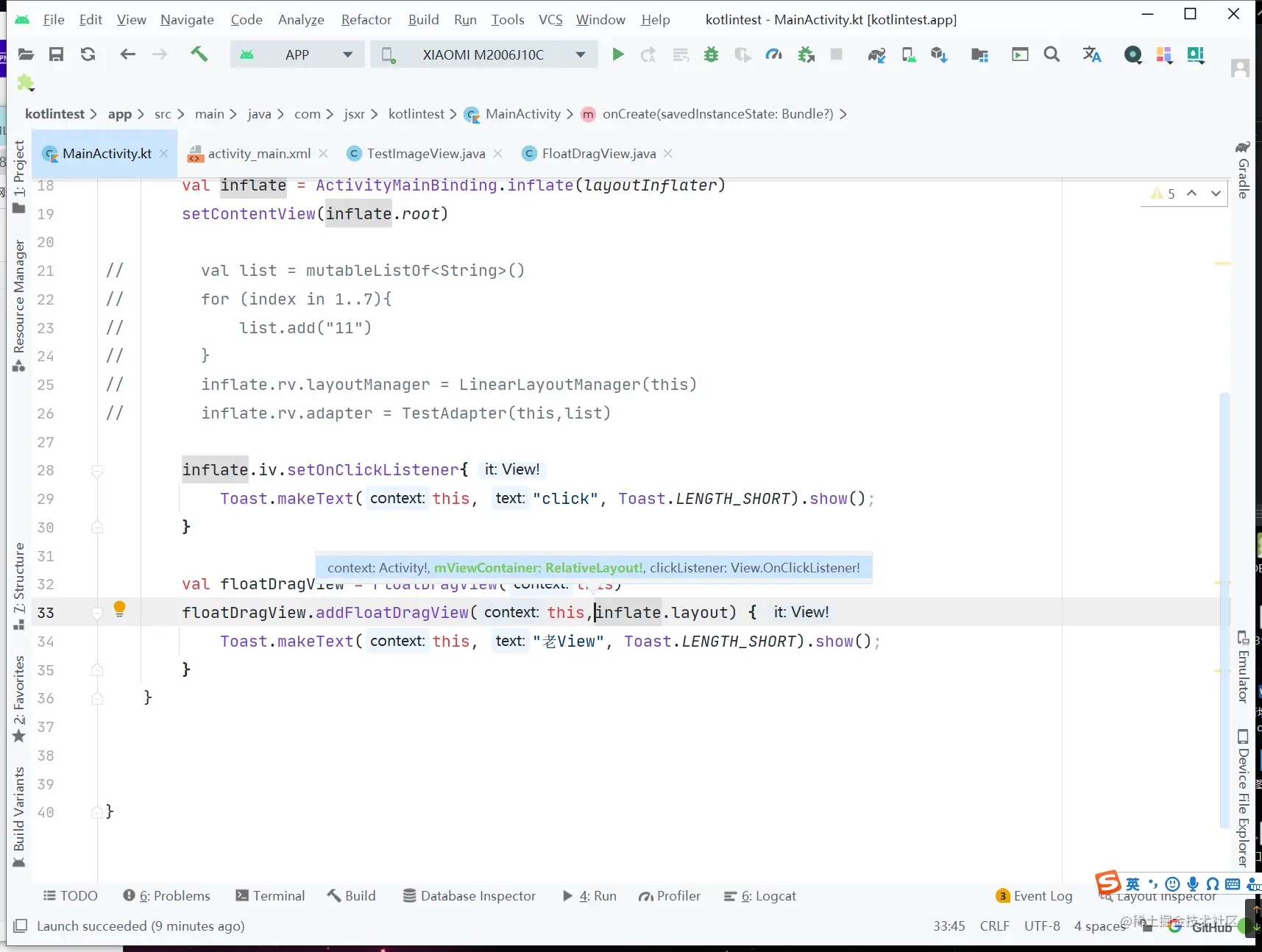Open the APP run configuration dropdown
Viewport: 1262px width, 952px height.
pyautogui.click(x=297, y=54)
